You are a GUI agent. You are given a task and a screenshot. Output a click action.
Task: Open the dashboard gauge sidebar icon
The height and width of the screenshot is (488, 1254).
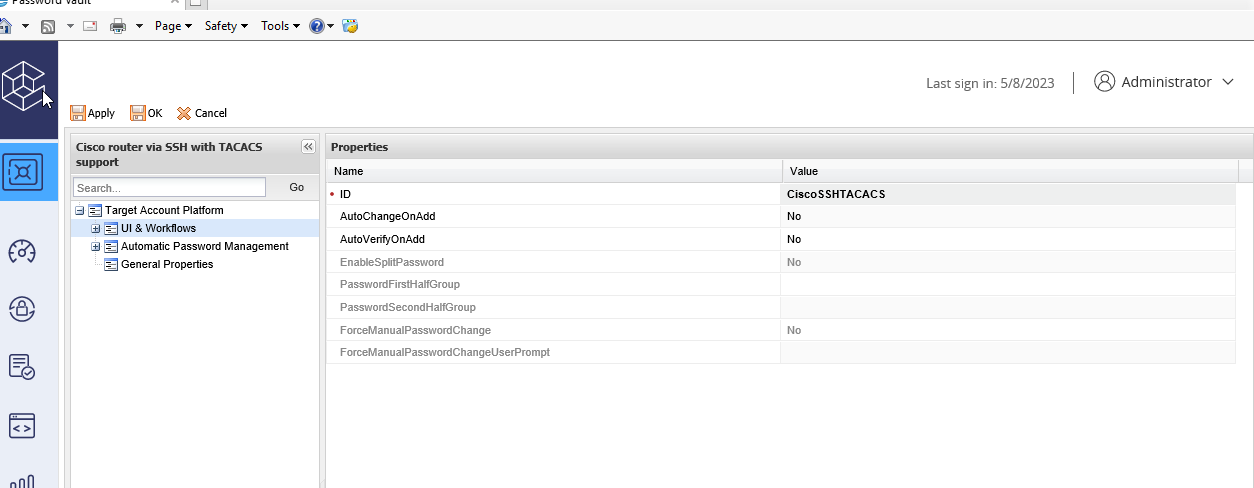coord(22,252)
